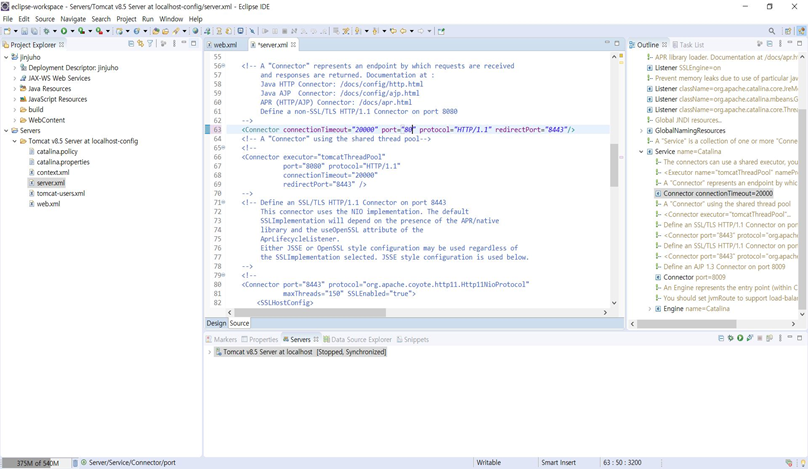
Task: Toggle code folding on line 56
Action: 224,65
